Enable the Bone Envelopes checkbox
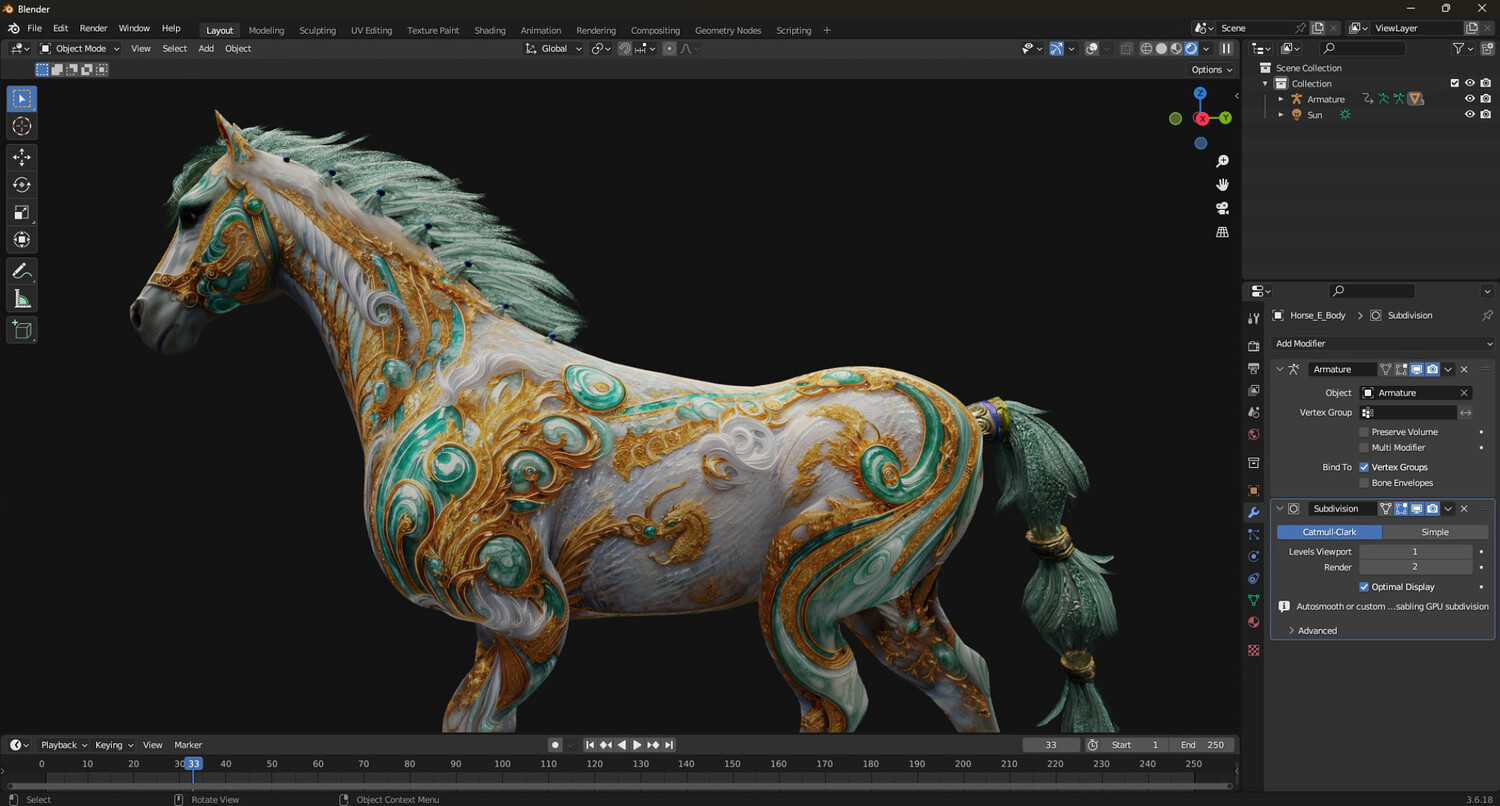 tap(1364, 483)
